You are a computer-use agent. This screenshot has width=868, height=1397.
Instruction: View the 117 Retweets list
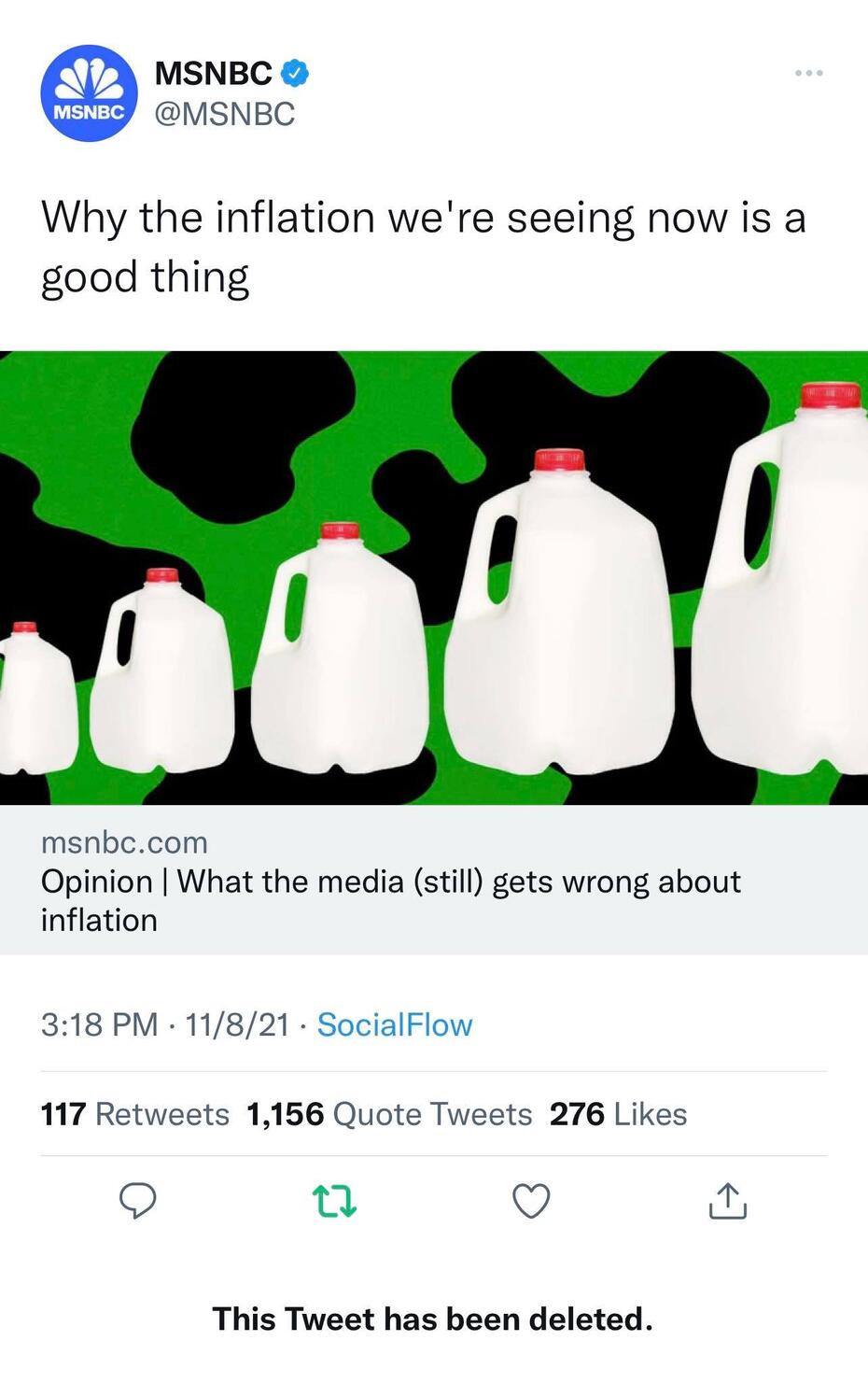[x=134, y=1114]
